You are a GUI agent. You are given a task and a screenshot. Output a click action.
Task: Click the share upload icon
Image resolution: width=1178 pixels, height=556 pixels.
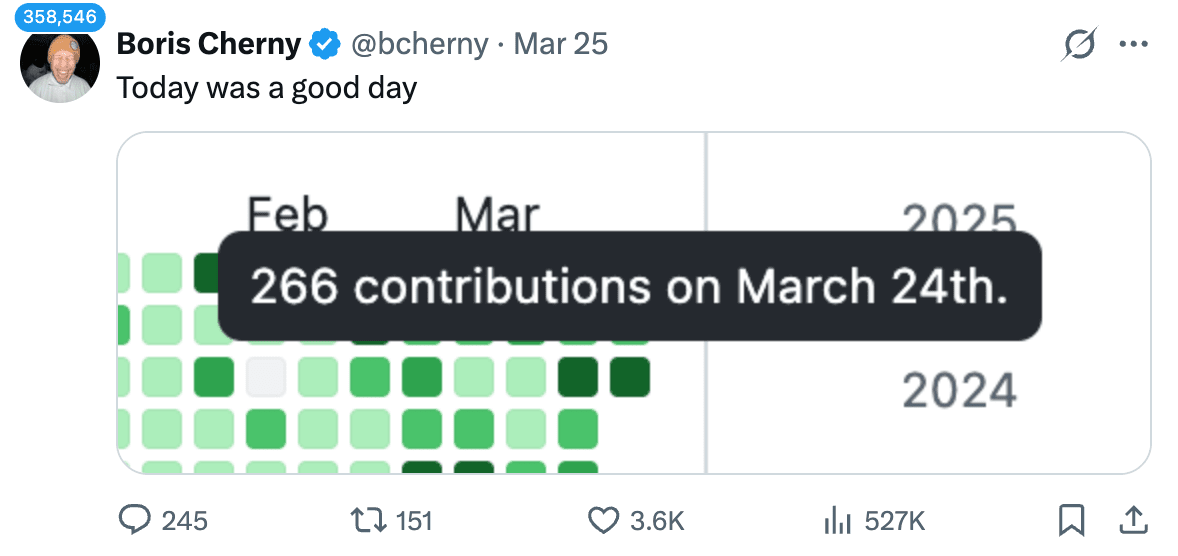coord(1132,520)
